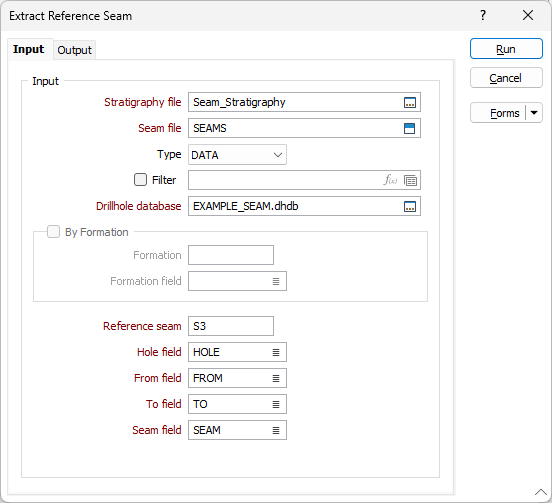Open the Seam file selector icon
The width and height of the screenshot is (552, 503).
pos(409,128)
